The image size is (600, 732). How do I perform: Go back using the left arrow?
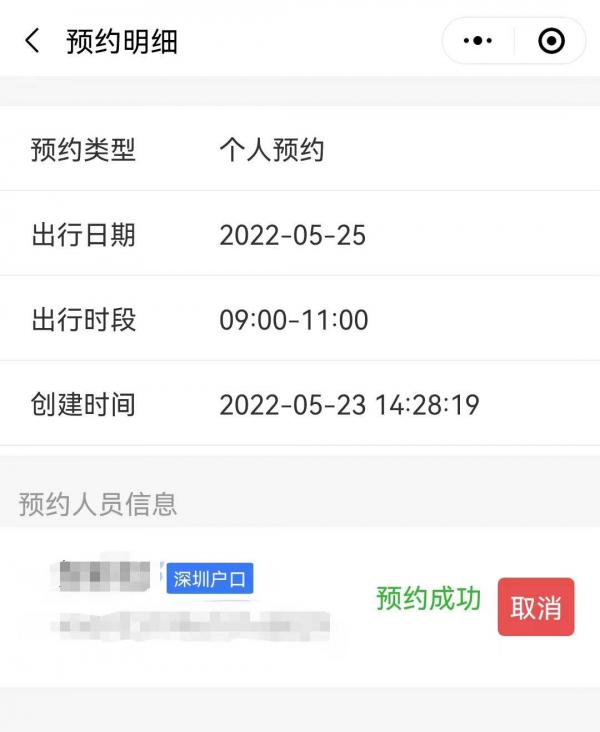coord(32,41)
